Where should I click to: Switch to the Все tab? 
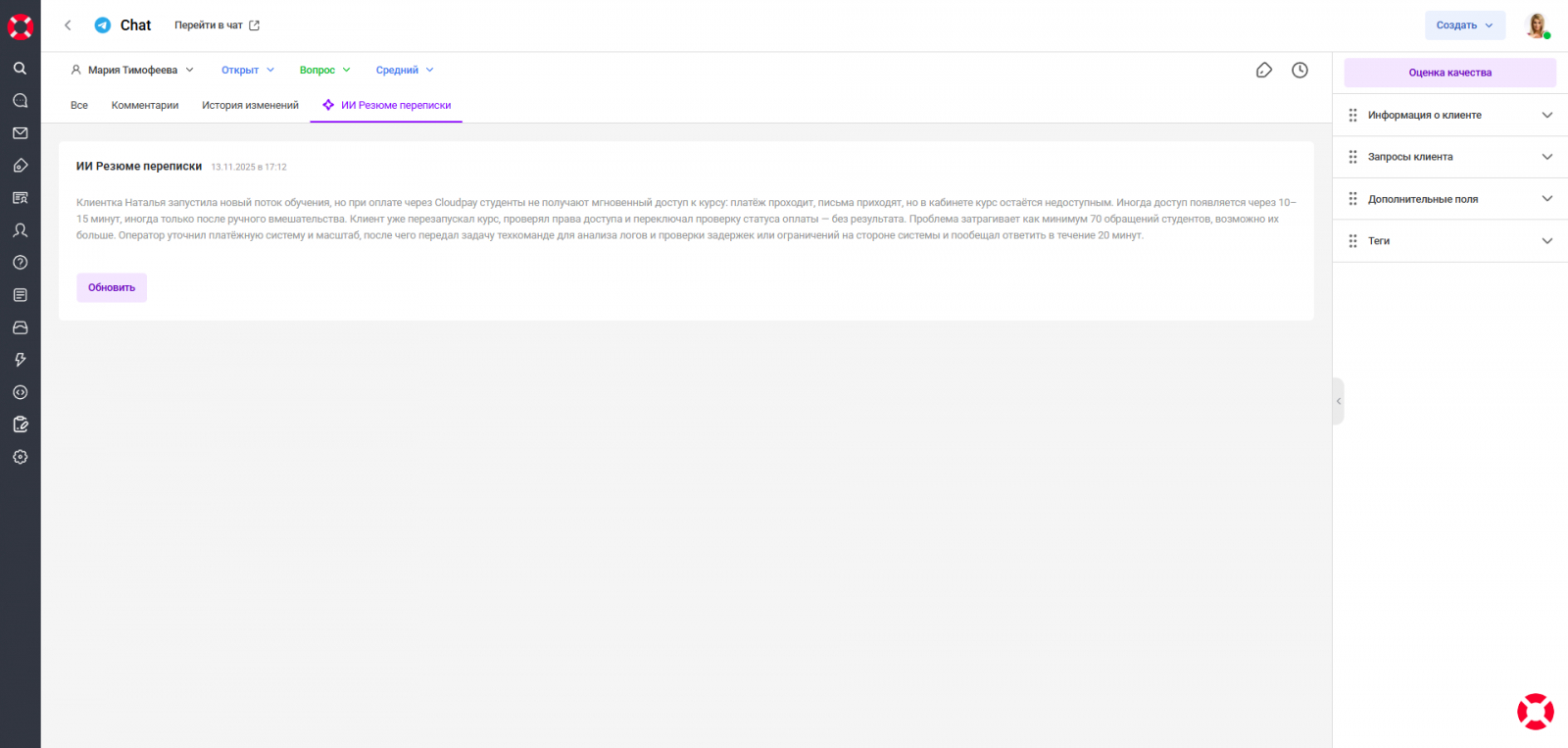79,106
